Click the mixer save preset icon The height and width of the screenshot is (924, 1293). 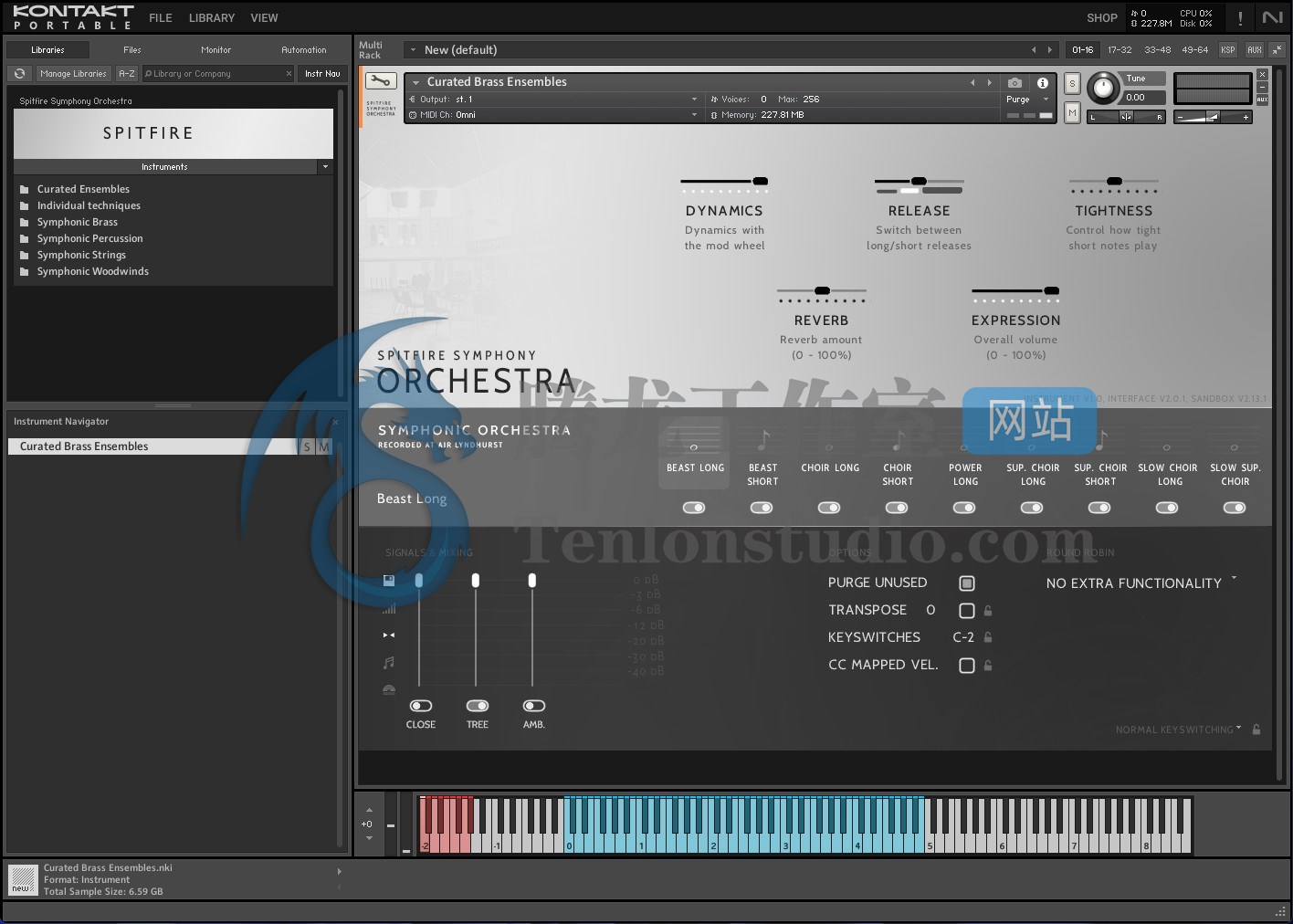point(389,580)
